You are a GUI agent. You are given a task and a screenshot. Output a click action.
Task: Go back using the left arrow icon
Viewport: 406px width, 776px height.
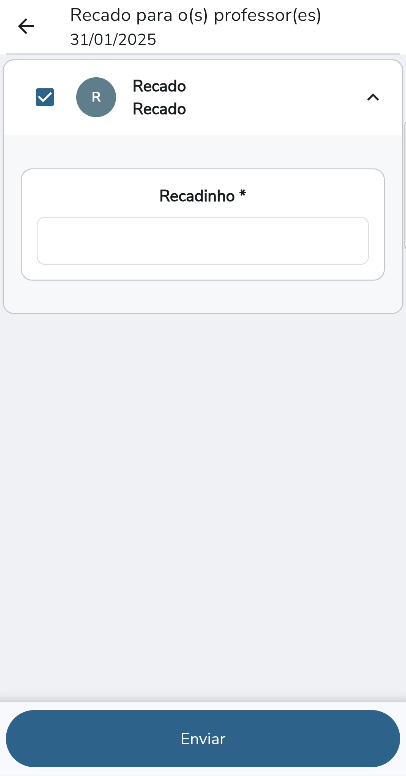tap(26, 26)
